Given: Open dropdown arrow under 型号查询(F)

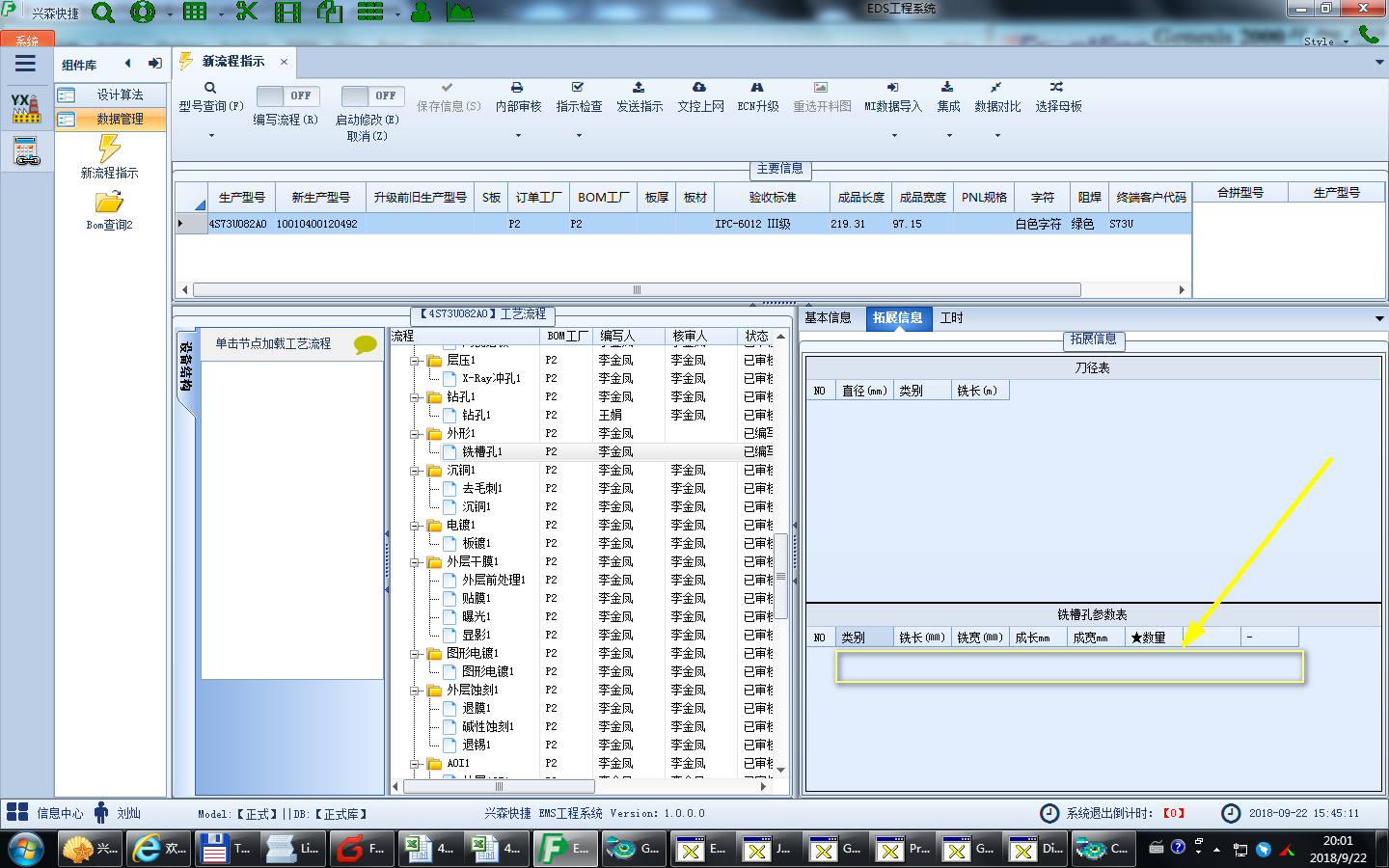Looking at the screenshot, I should click(211, 135).
